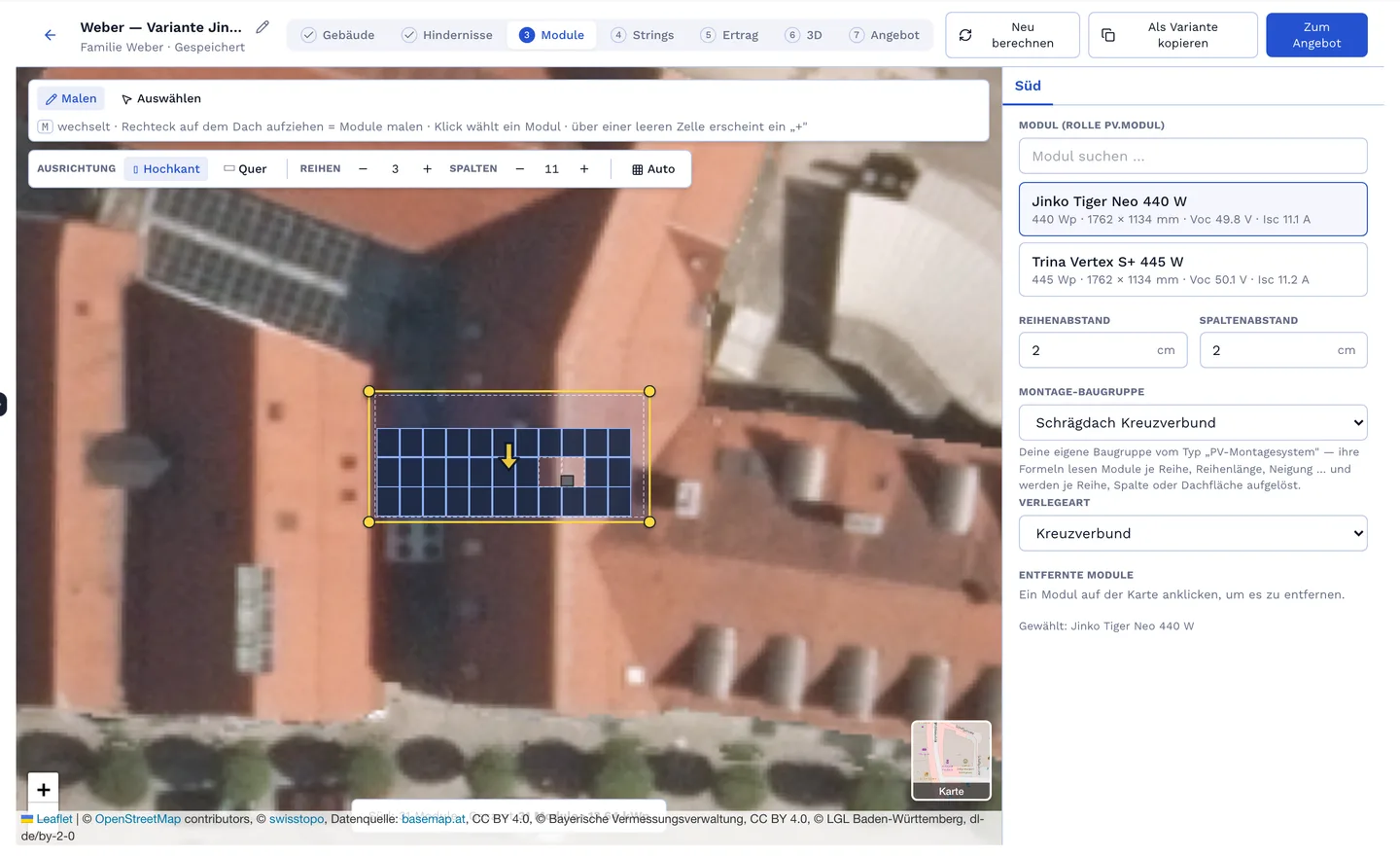Image resolution: width=1400 pixels, height=857 pixels.
Task: Go to the Angebot step
Action: tap(884, 35)
